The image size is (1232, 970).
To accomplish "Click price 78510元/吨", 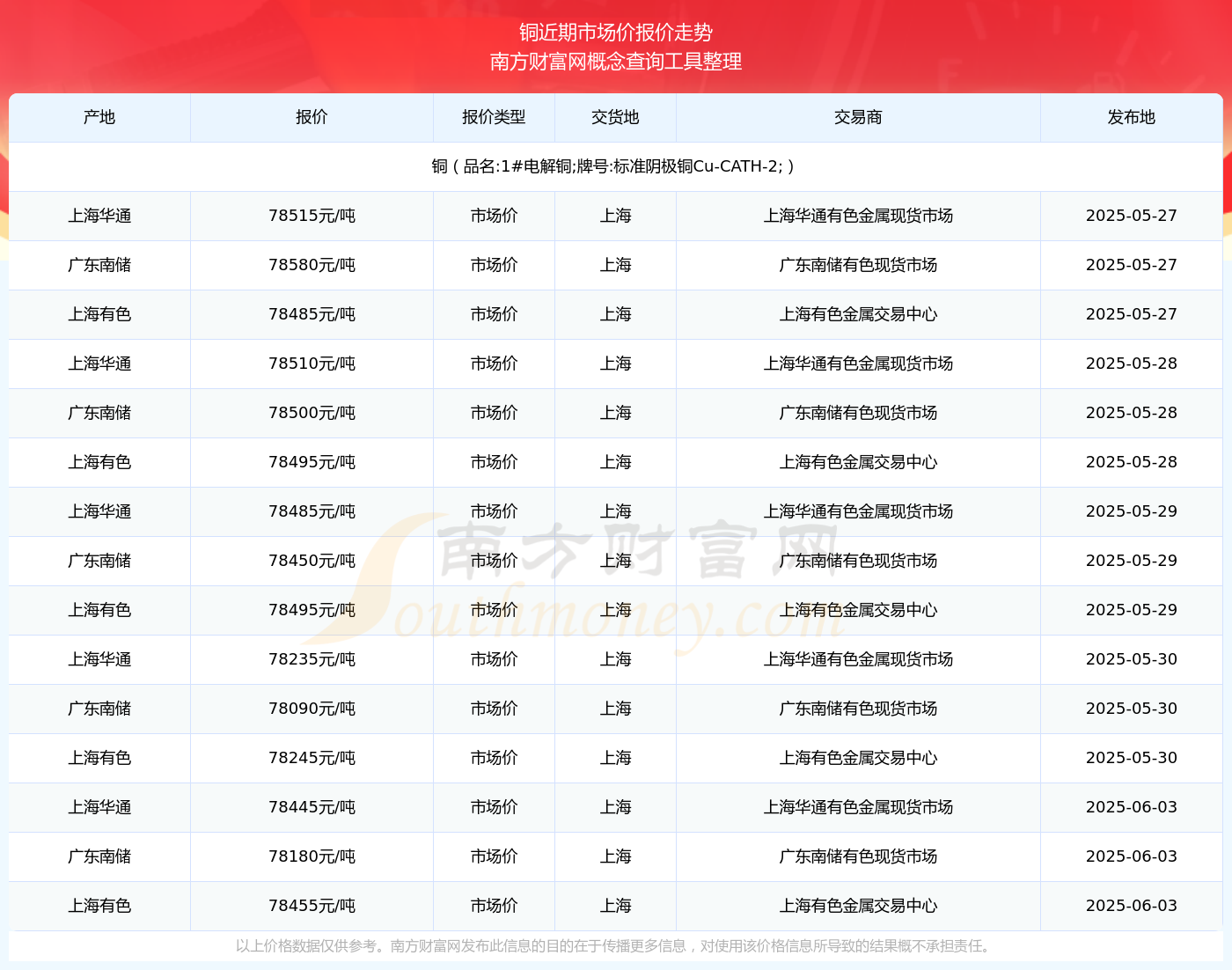I will pyautogui.click(x=312, y=364).
